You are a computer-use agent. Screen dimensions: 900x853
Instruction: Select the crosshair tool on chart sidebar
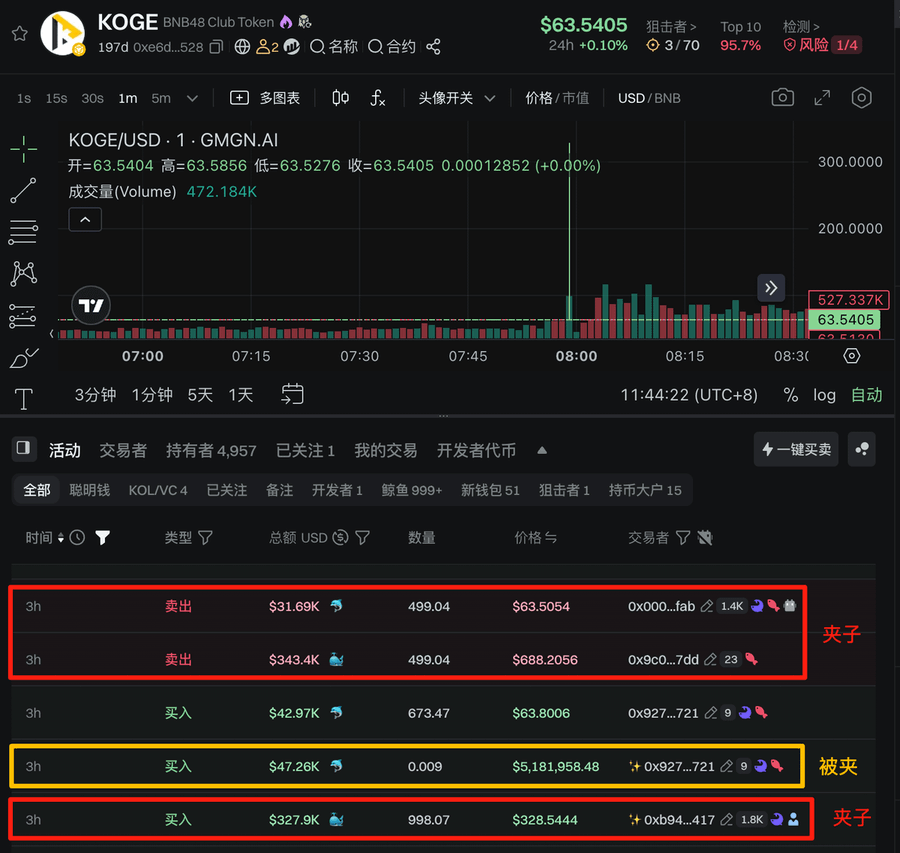pos(24,147)
